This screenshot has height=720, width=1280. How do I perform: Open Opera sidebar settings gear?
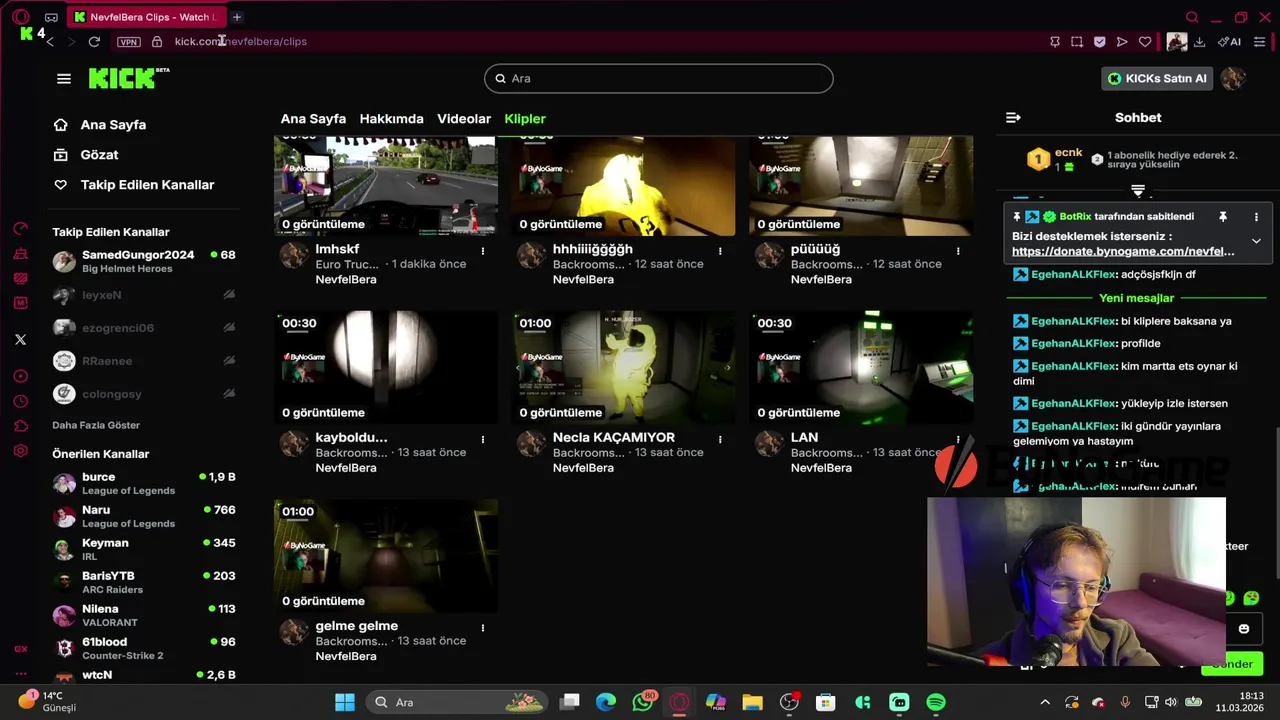20,451
